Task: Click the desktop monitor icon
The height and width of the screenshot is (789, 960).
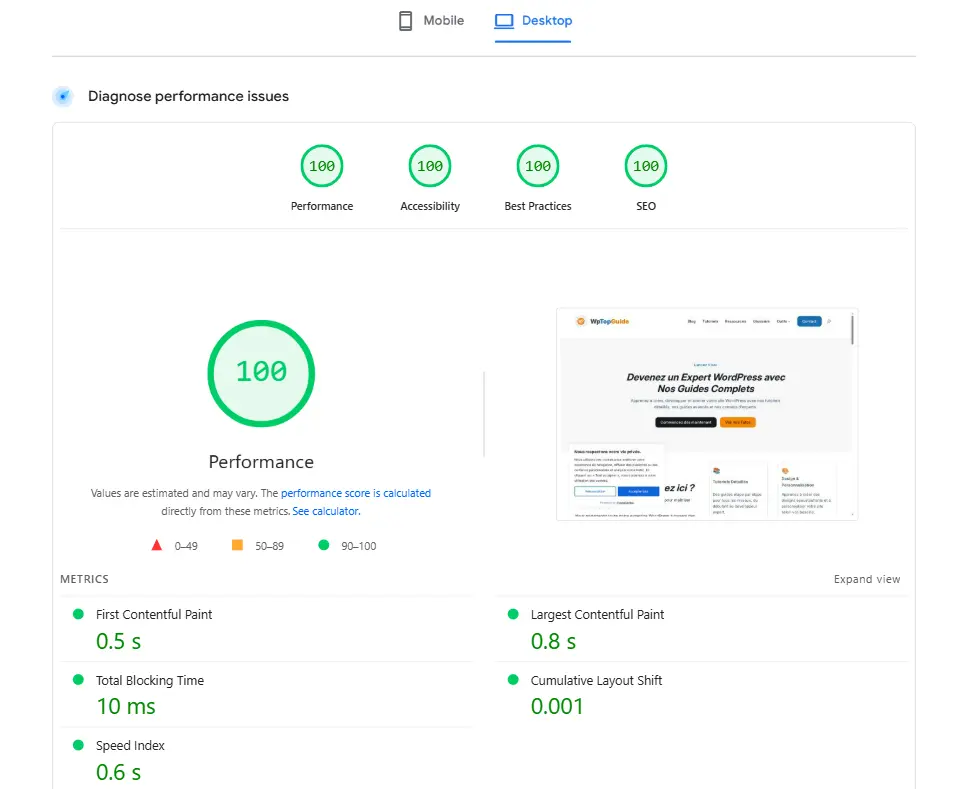Action: 504,21
